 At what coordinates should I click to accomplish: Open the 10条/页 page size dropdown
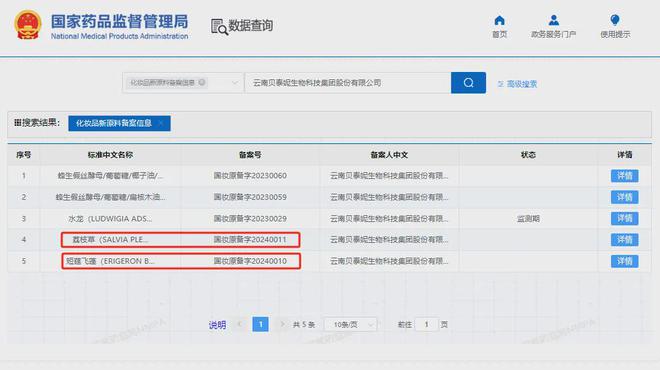point(350,325)
